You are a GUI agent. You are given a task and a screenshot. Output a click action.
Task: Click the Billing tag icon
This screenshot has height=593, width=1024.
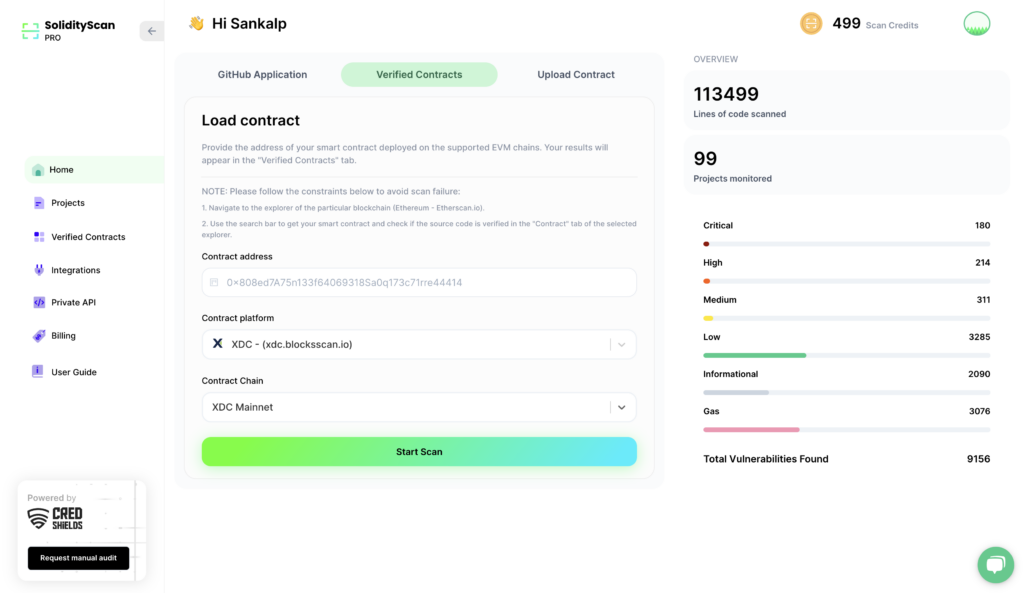(38, 336)
